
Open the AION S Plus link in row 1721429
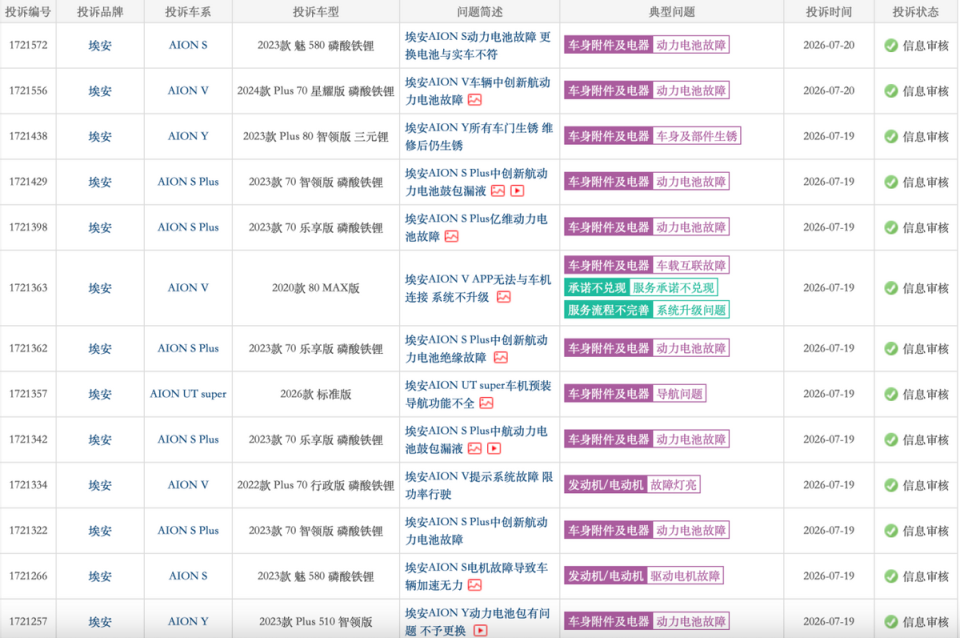click(x=188, y=182)
